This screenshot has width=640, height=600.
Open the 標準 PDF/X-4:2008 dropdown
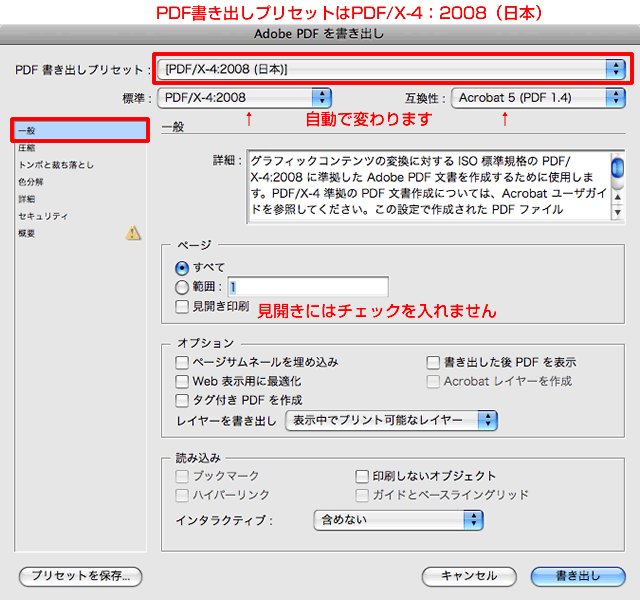tap(244, 97)
